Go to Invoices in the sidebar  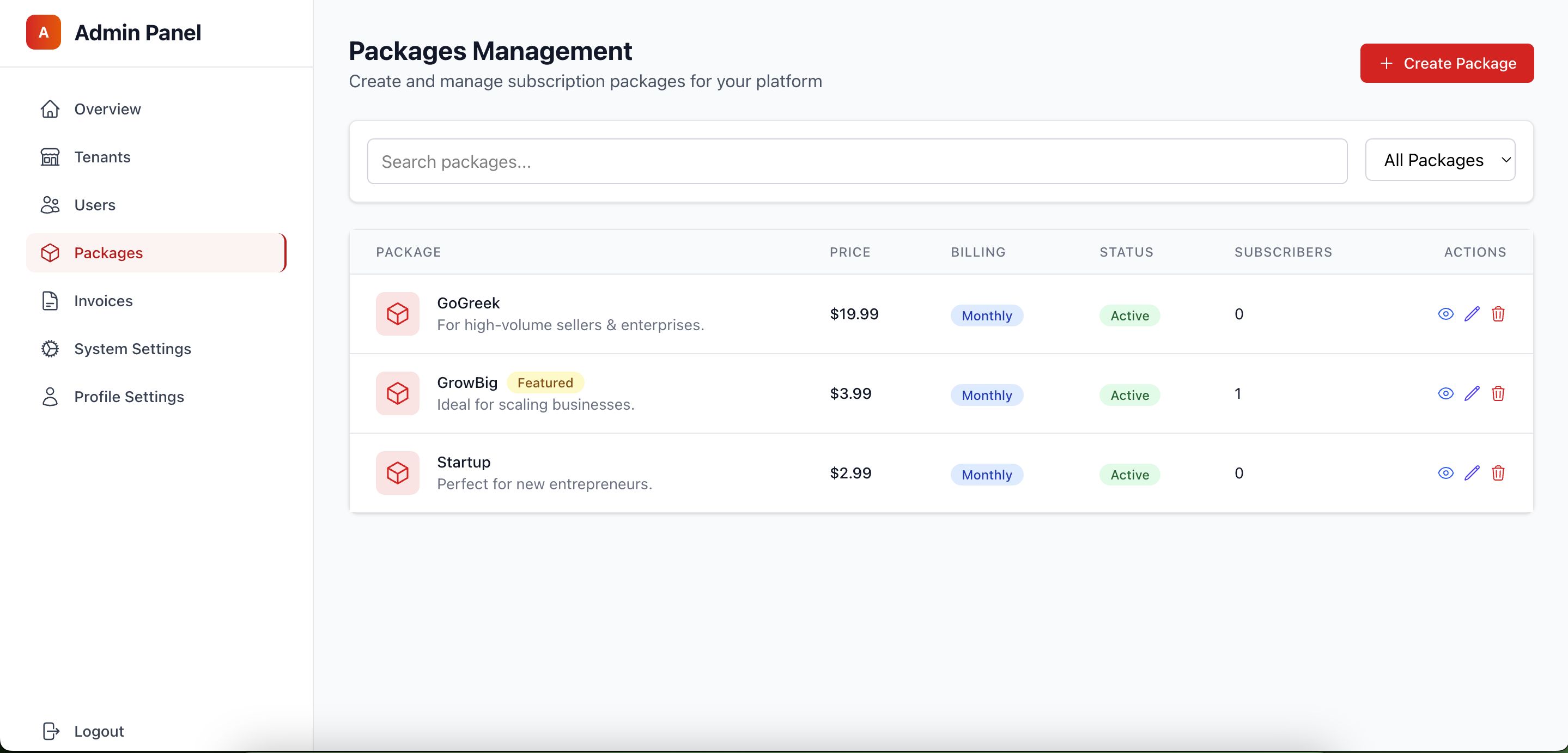[103, 301]
